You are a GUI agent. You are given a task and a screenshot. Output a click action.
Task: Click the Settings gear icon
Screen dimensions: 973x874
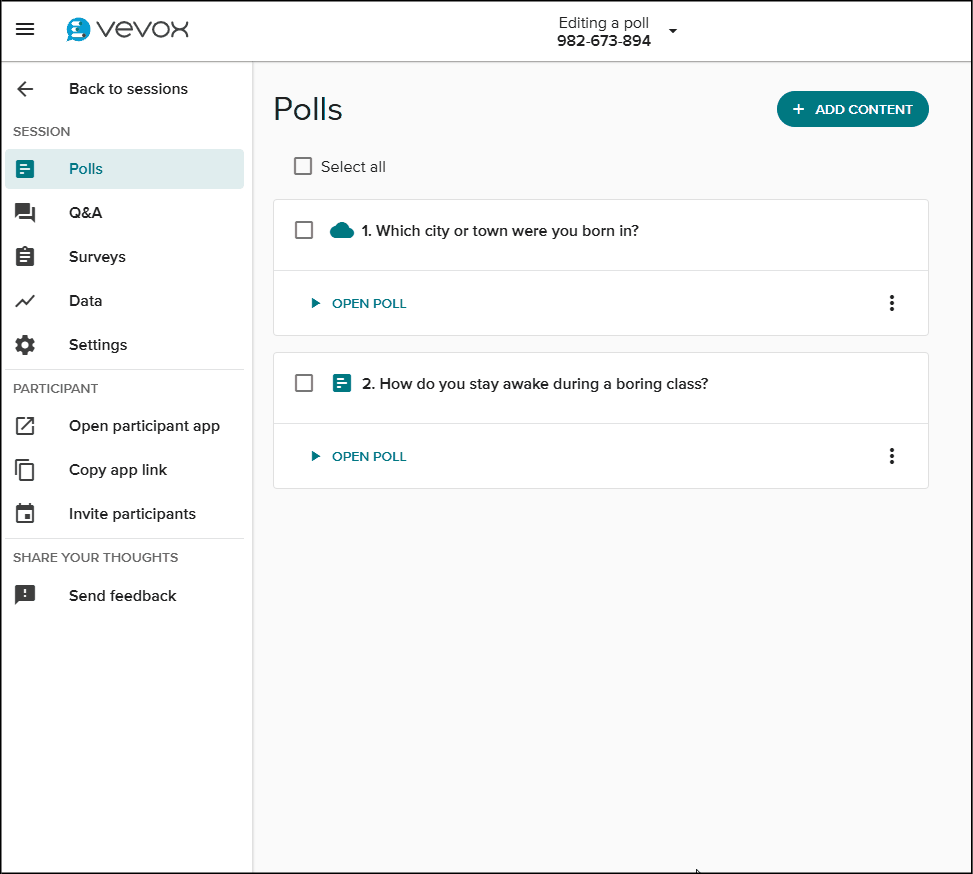[25, 345]
